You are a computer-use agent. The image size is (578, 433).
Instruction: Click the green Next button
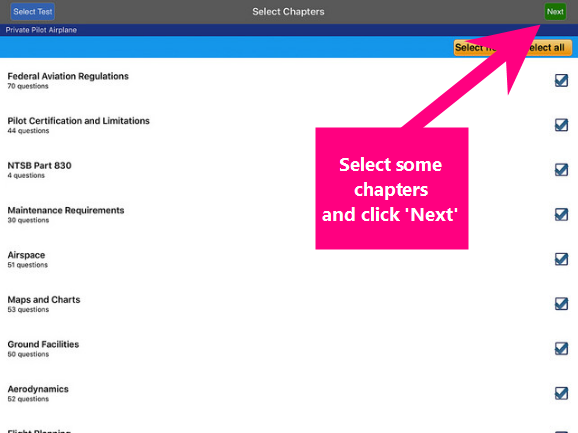[555, 12]
